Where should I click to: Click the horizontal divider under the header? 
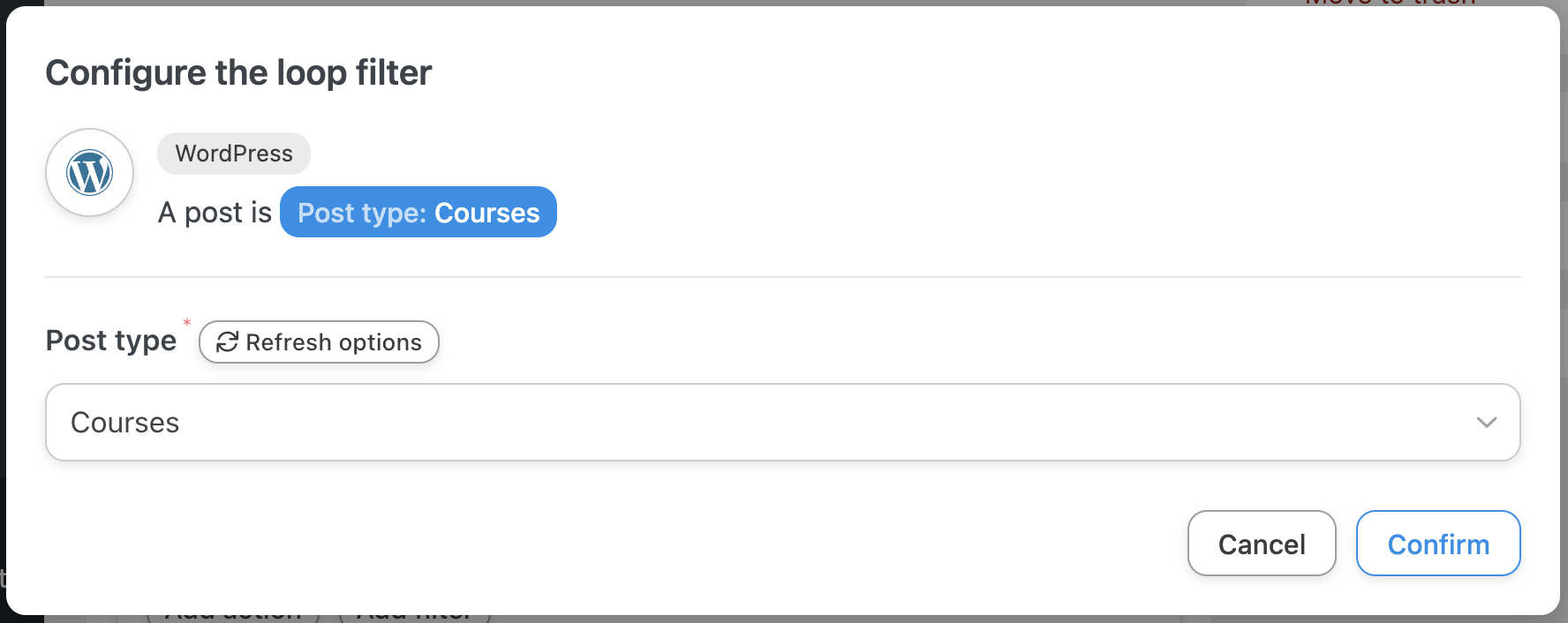click(x=782, y=277)
